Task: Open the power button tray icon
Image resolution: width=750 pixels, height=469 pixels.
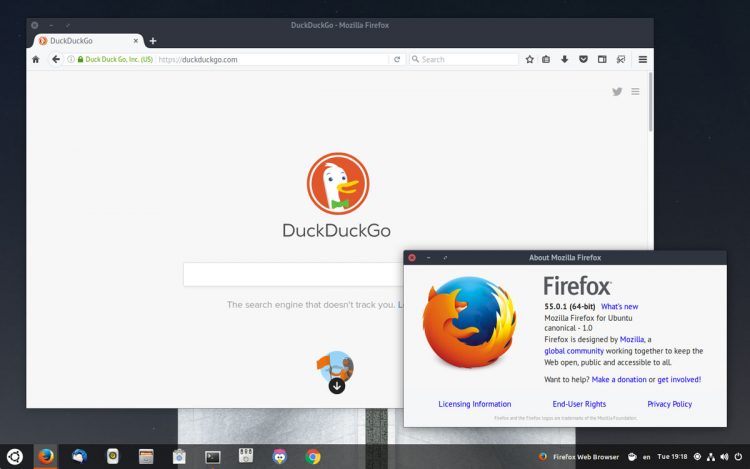Action: pyautogui.click(x=738, y=457)
